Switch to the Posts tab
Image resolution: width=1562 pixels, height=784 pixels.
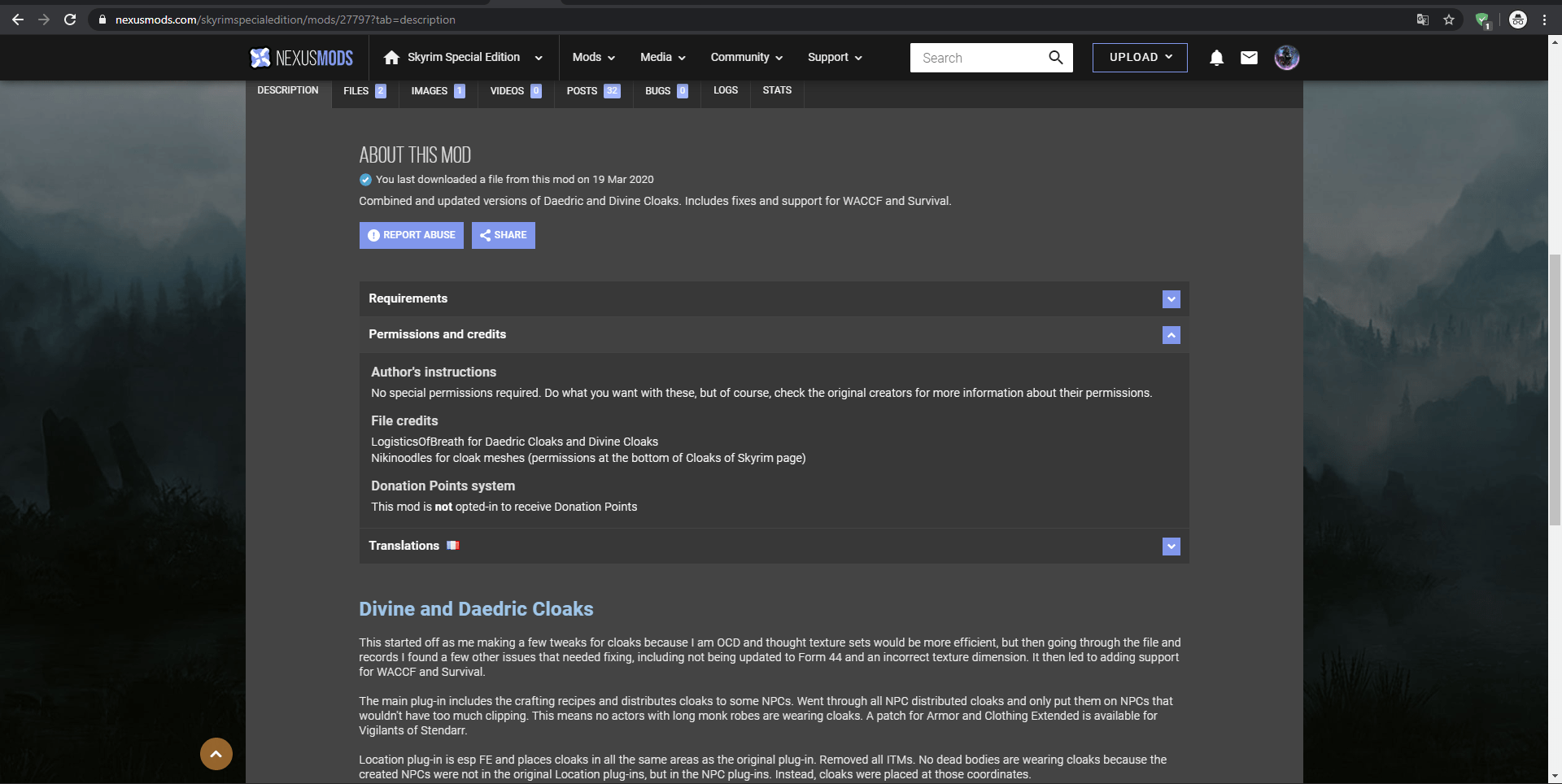pos(593,91)
